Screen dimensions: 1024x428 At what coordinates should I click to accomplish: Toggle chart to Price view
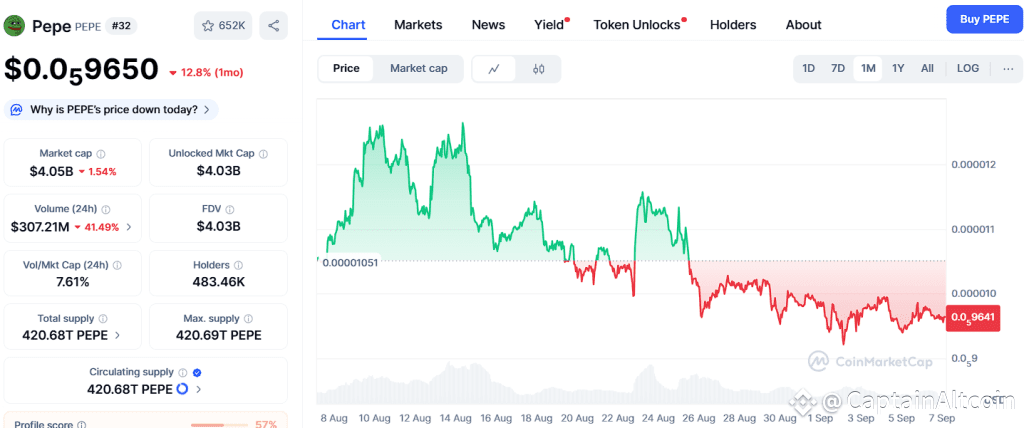[346, 69]
